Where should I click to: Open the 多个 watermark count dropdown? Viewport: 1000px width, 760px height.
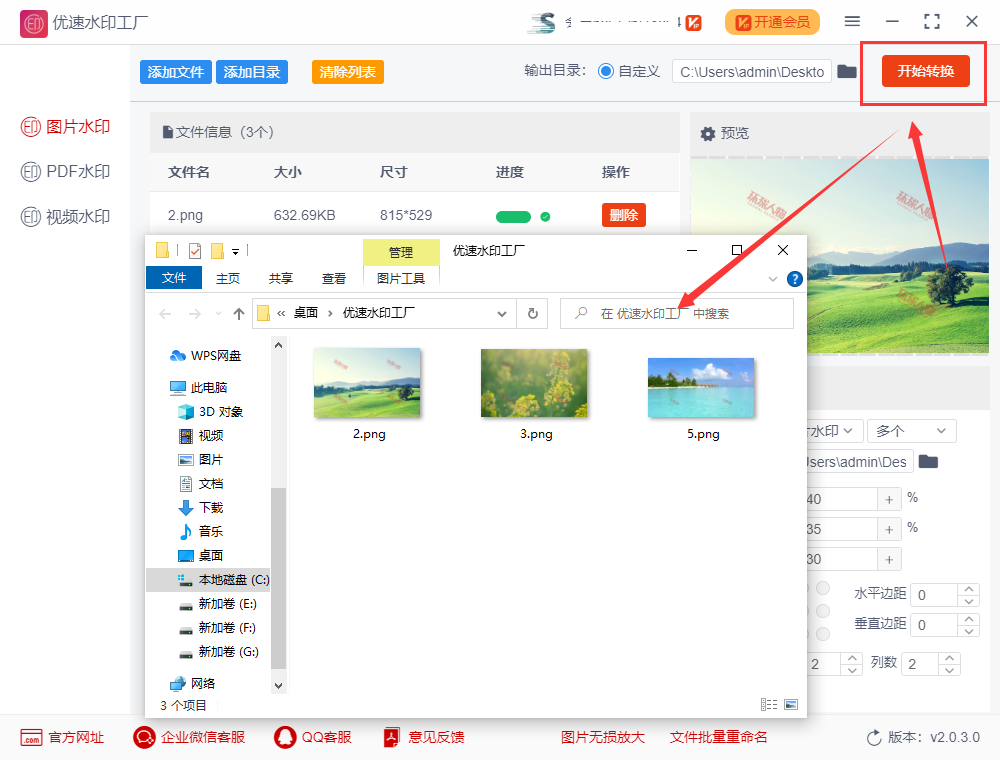point(911,431)
